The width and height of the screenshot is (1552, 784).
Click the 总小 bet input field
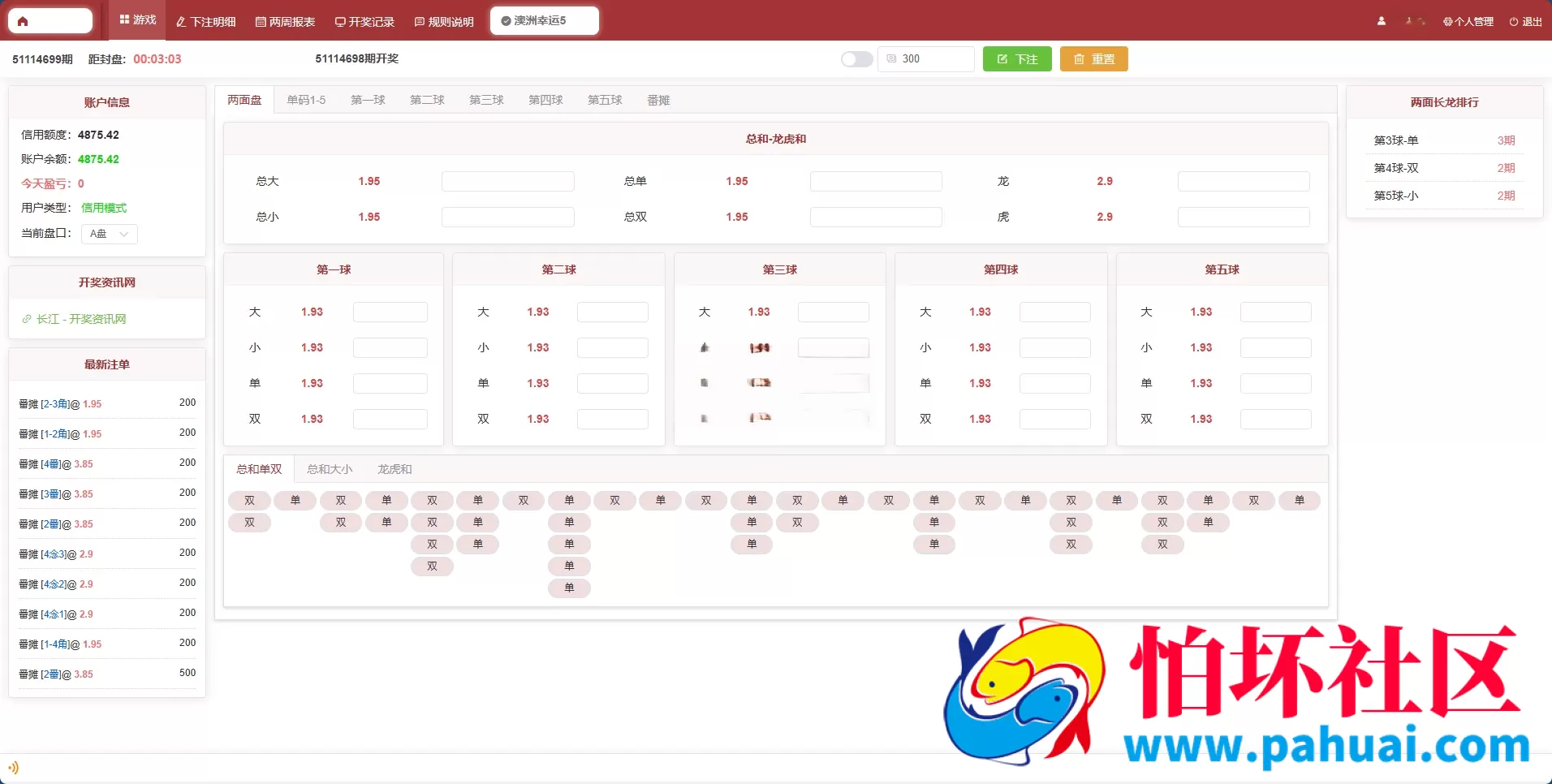[508, 217]
